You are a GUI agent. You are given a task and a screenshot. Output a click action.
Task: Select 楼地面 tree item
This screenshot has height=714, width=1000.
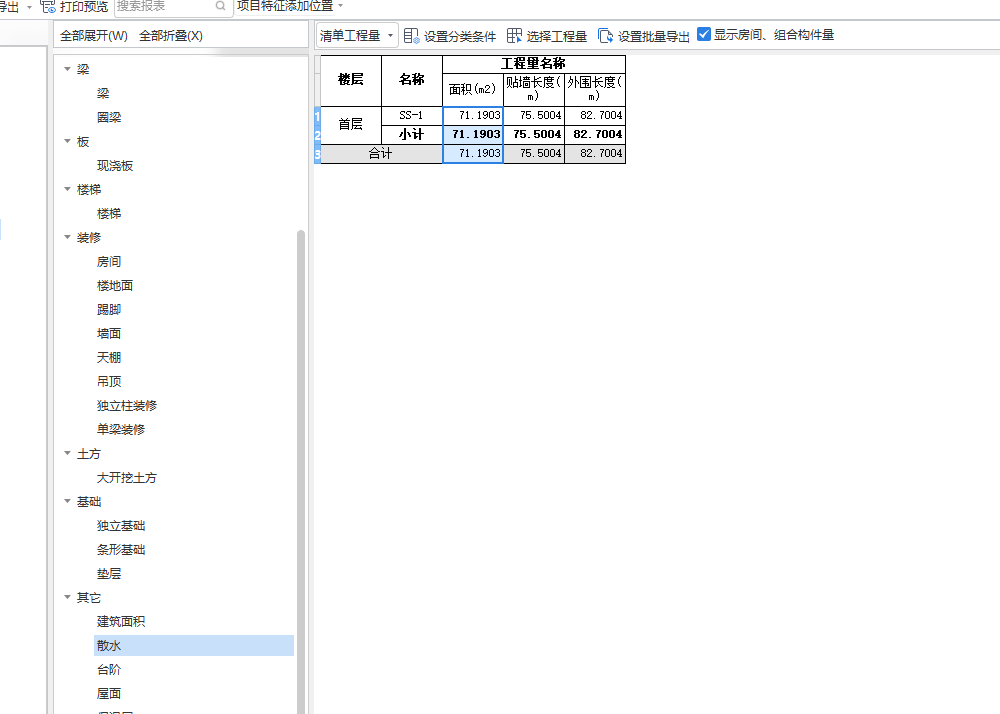tap(115, 286)
